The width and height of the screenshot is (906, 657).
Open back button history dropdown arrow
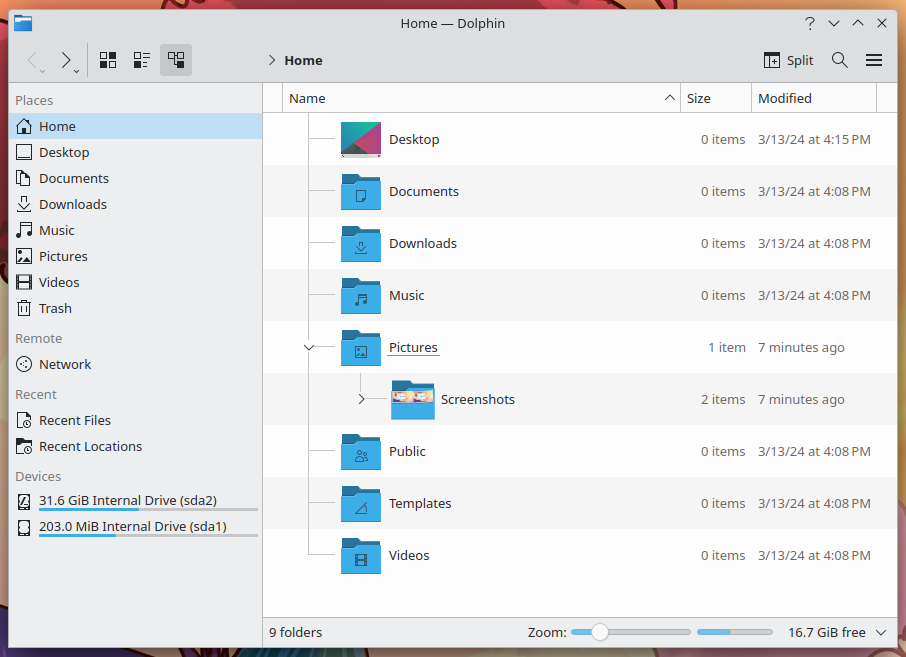tap(43, 72)
